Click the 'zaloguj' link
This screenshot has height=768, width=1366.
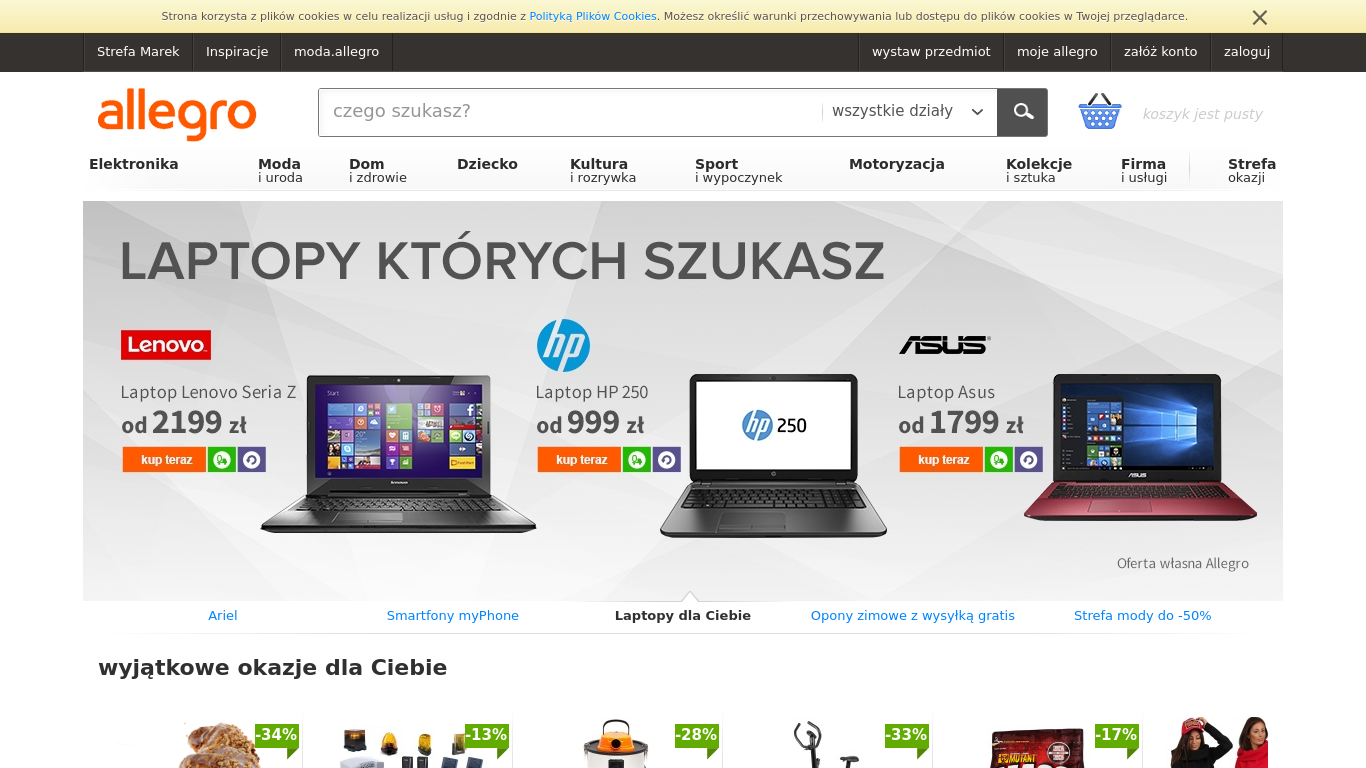[x=1246, y=52]
